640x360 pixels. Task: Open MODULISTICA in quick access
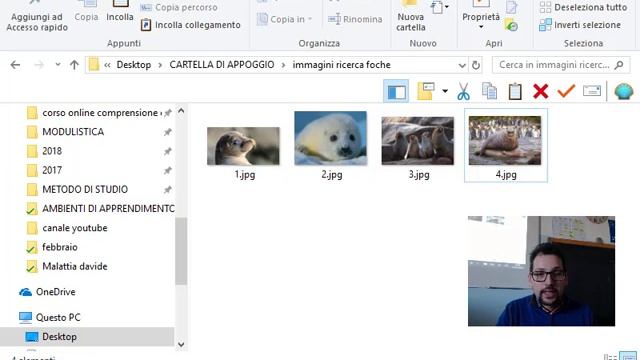pyautogui.click(x=73, y=132)
